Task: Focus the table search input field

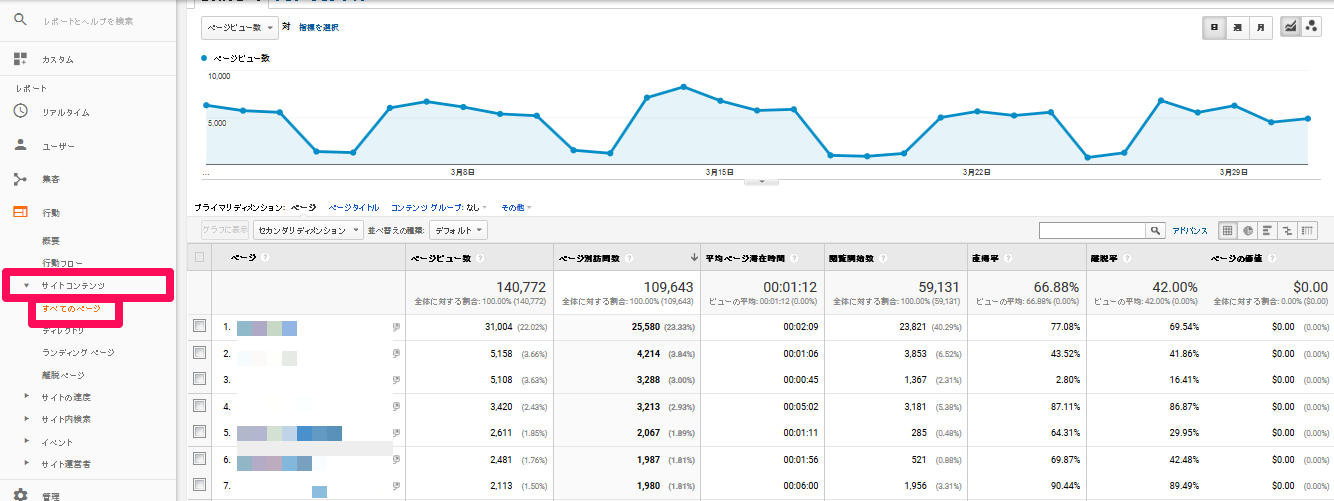Action: tap(1093, 230)
